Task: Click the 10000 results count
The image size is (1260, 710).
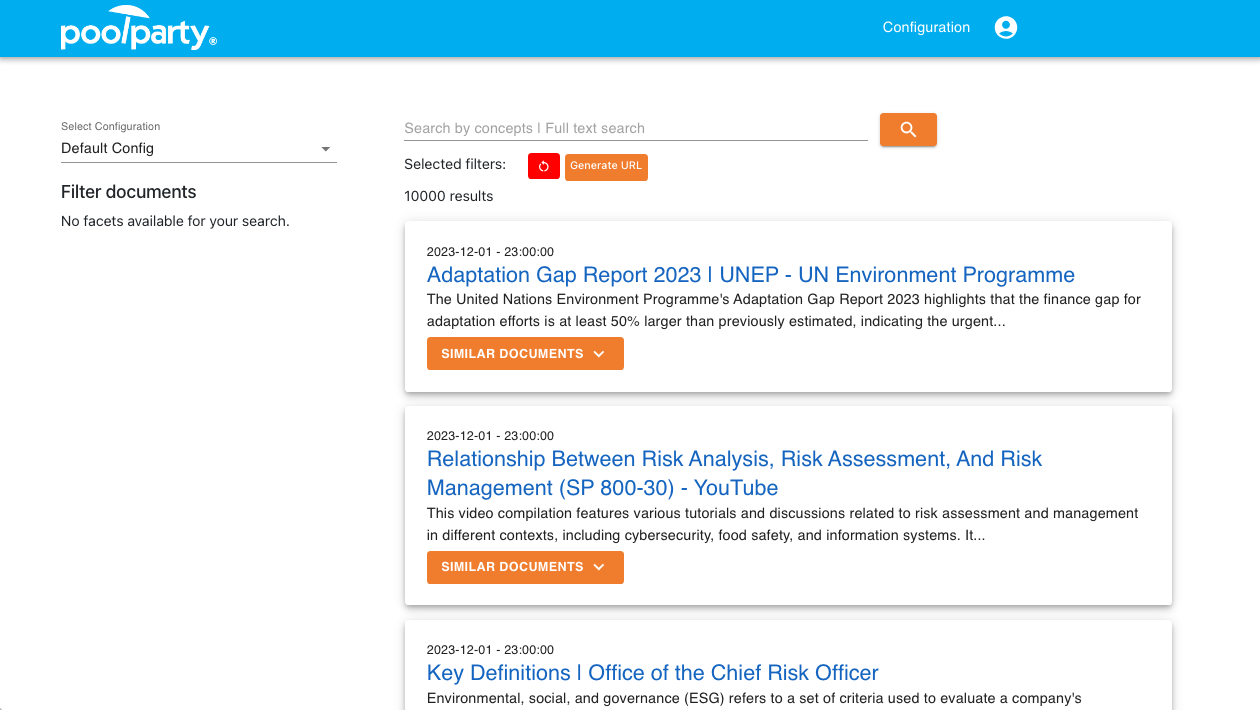Action: [448, 196]
